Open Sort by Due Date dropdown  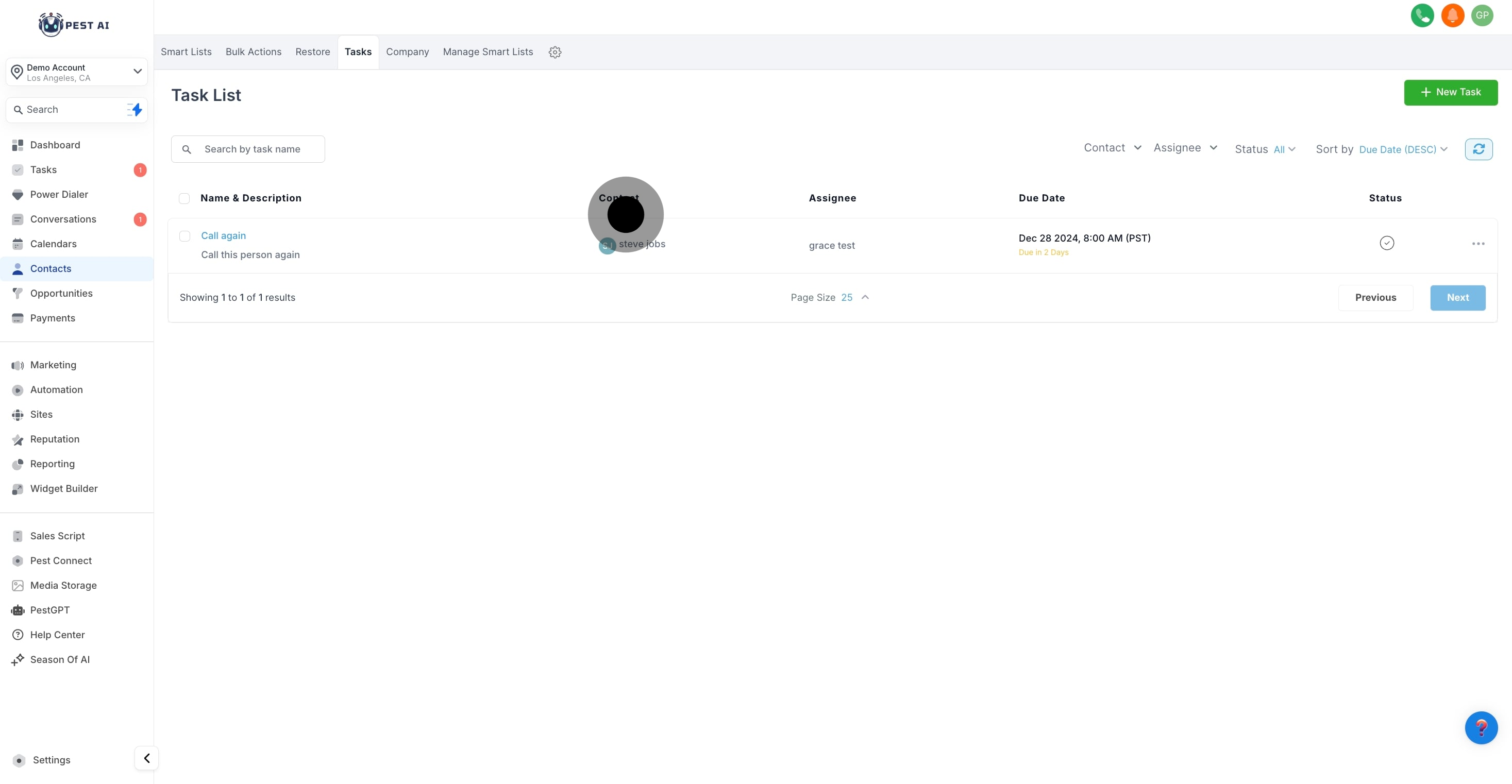point(1402,150)
